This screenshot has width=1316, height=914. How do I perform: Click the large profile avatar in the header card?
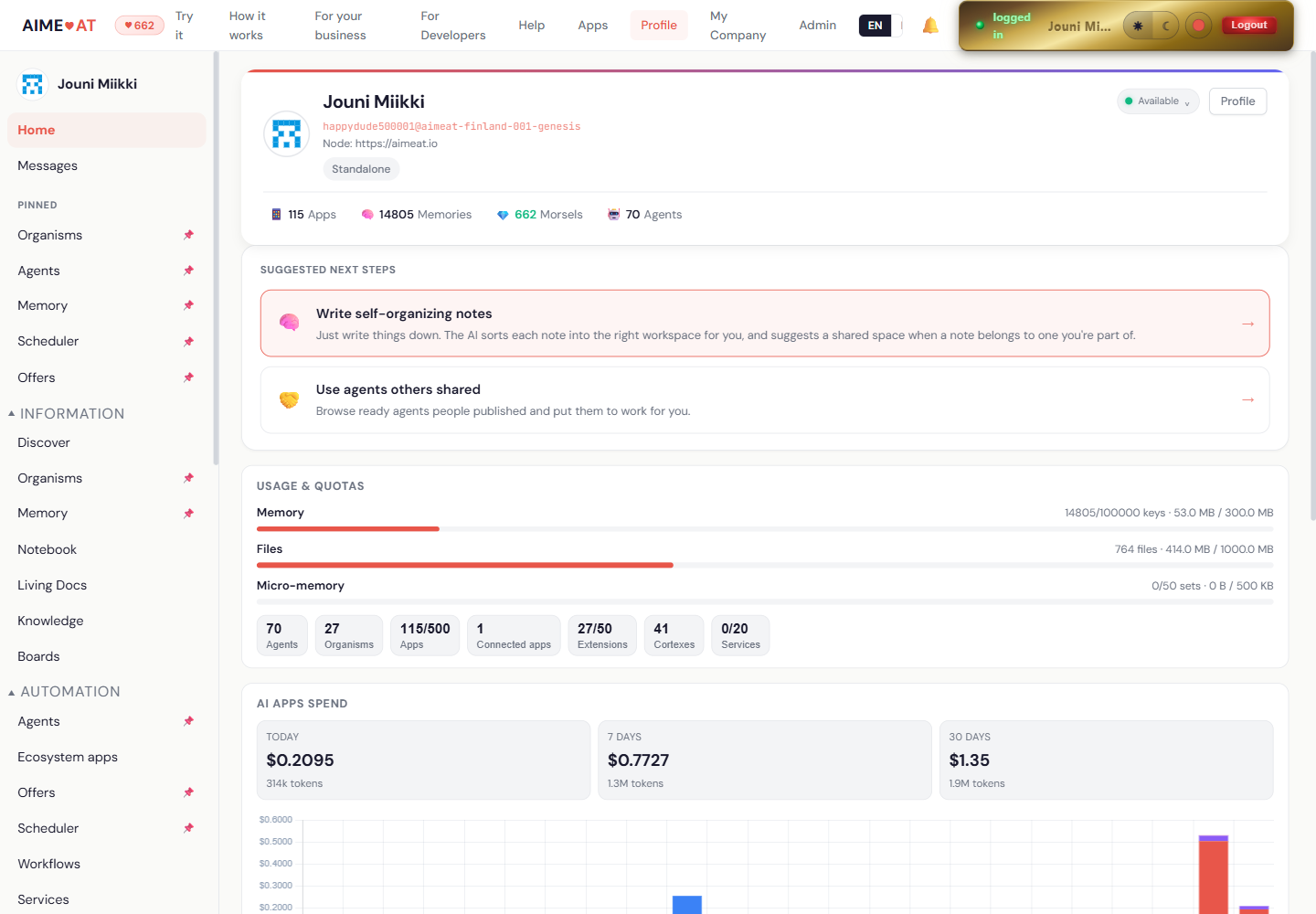(x=287, y=133)
